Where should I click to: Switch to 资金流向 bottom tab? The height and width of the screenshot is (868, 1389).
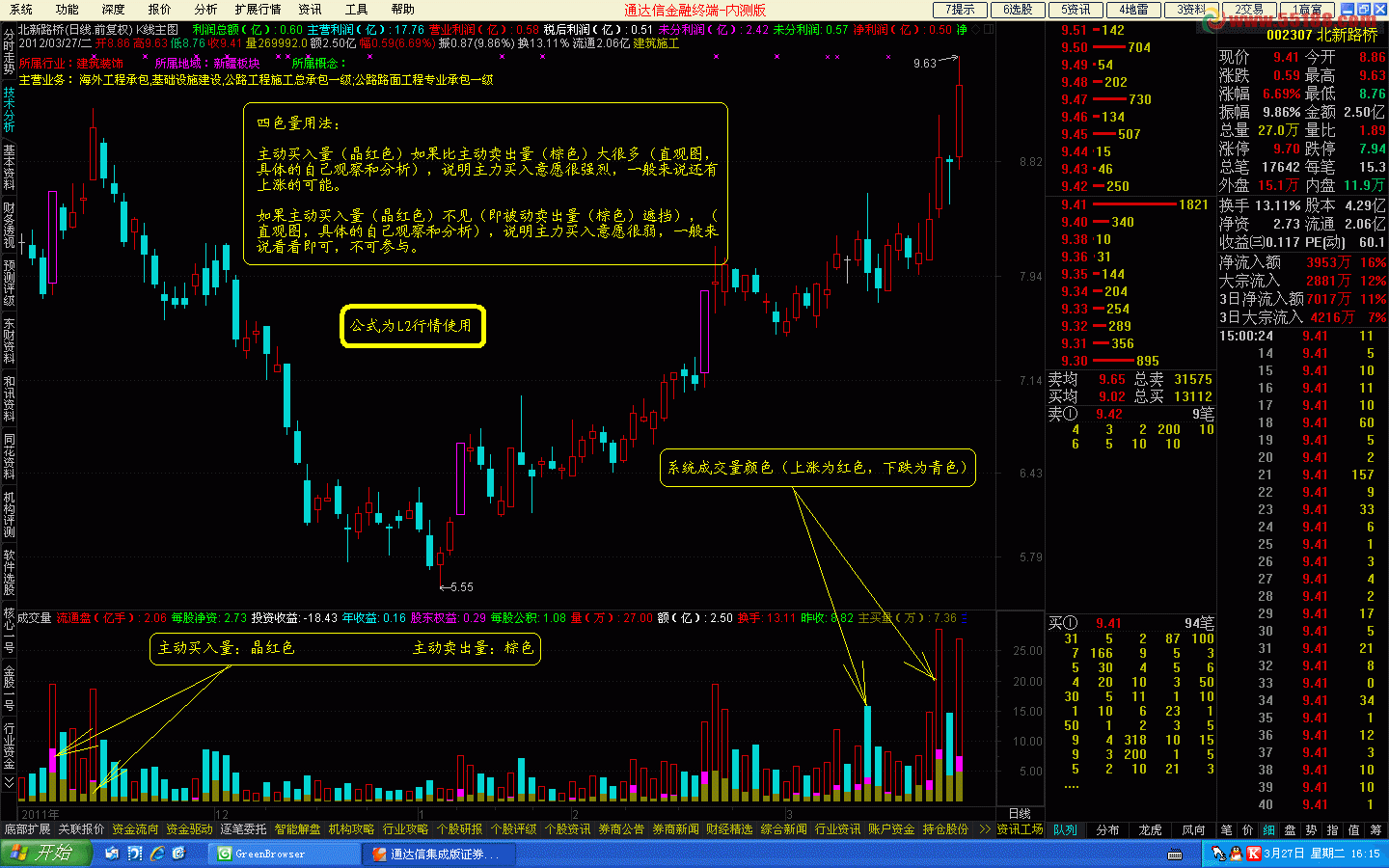[135, 829]
